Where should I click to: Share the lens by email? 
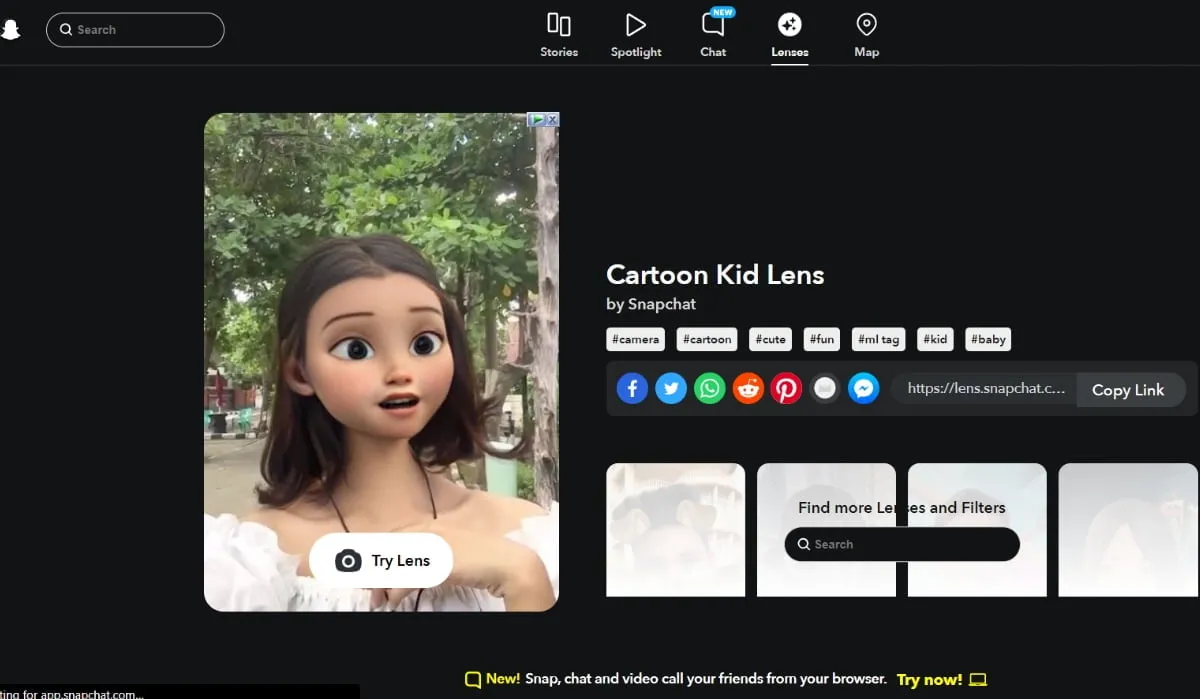[825, 388]
